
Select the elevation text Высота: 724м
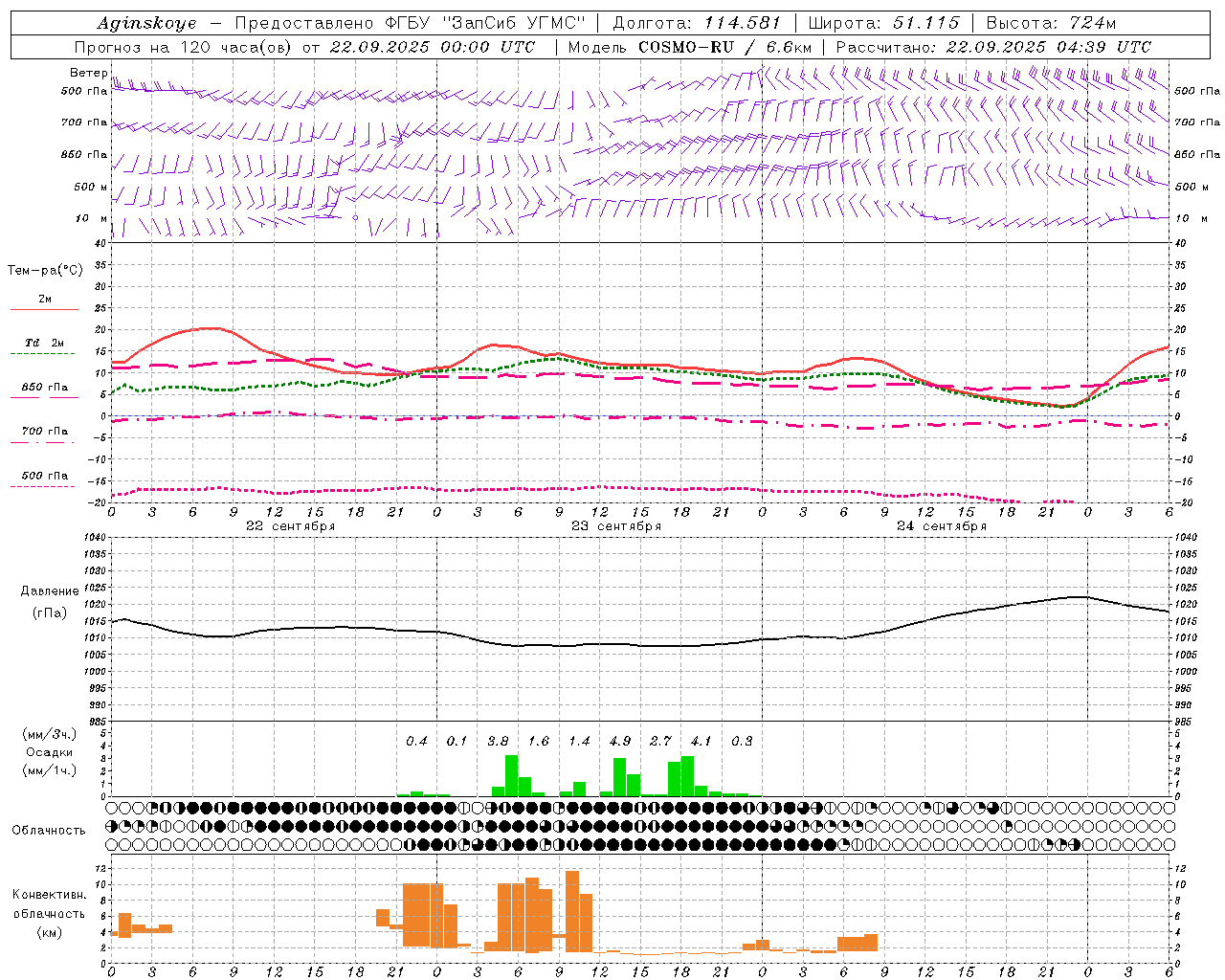(x=1051, y=23)
